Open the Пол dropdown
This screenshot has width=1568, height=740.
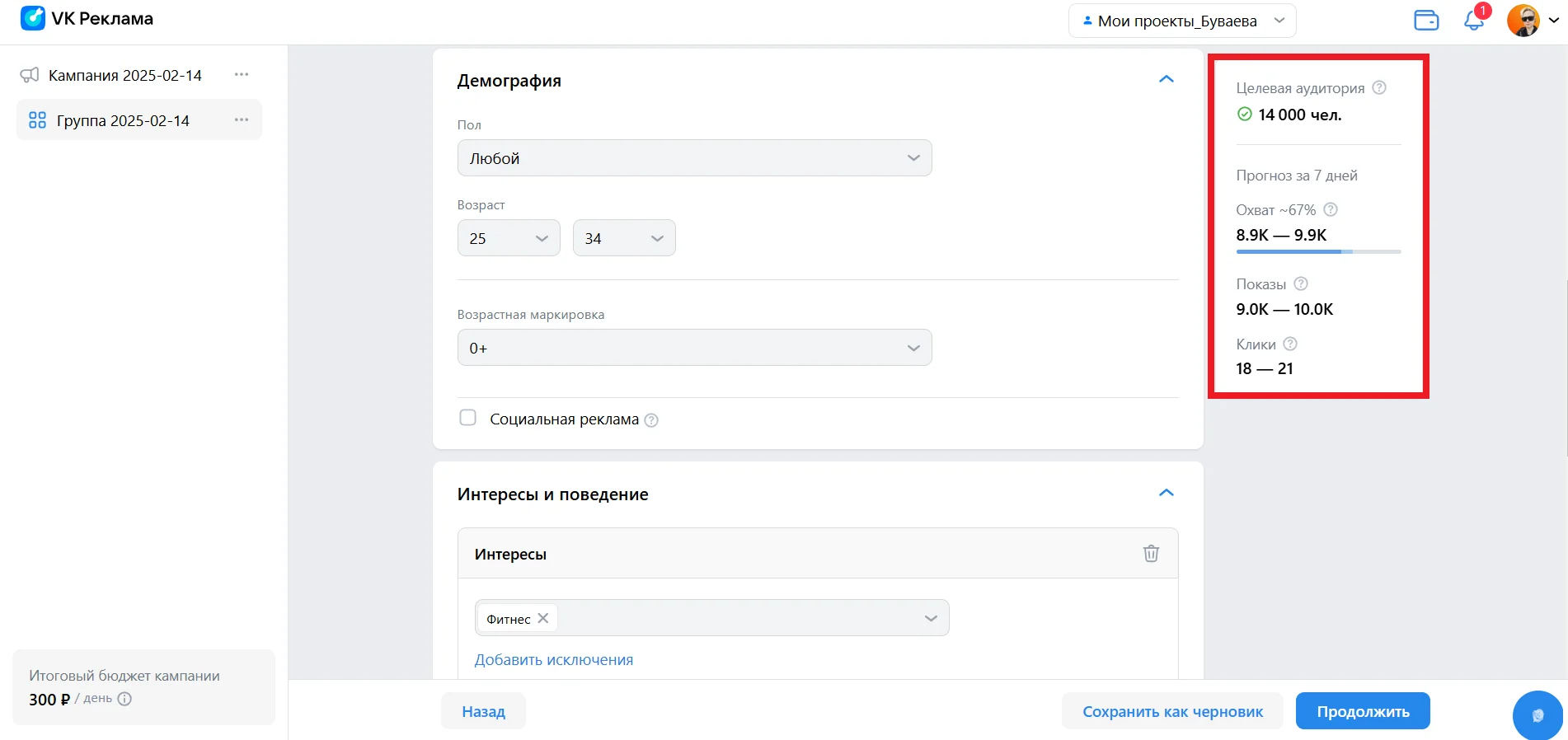pyautogui.click(x=694, y=158)
